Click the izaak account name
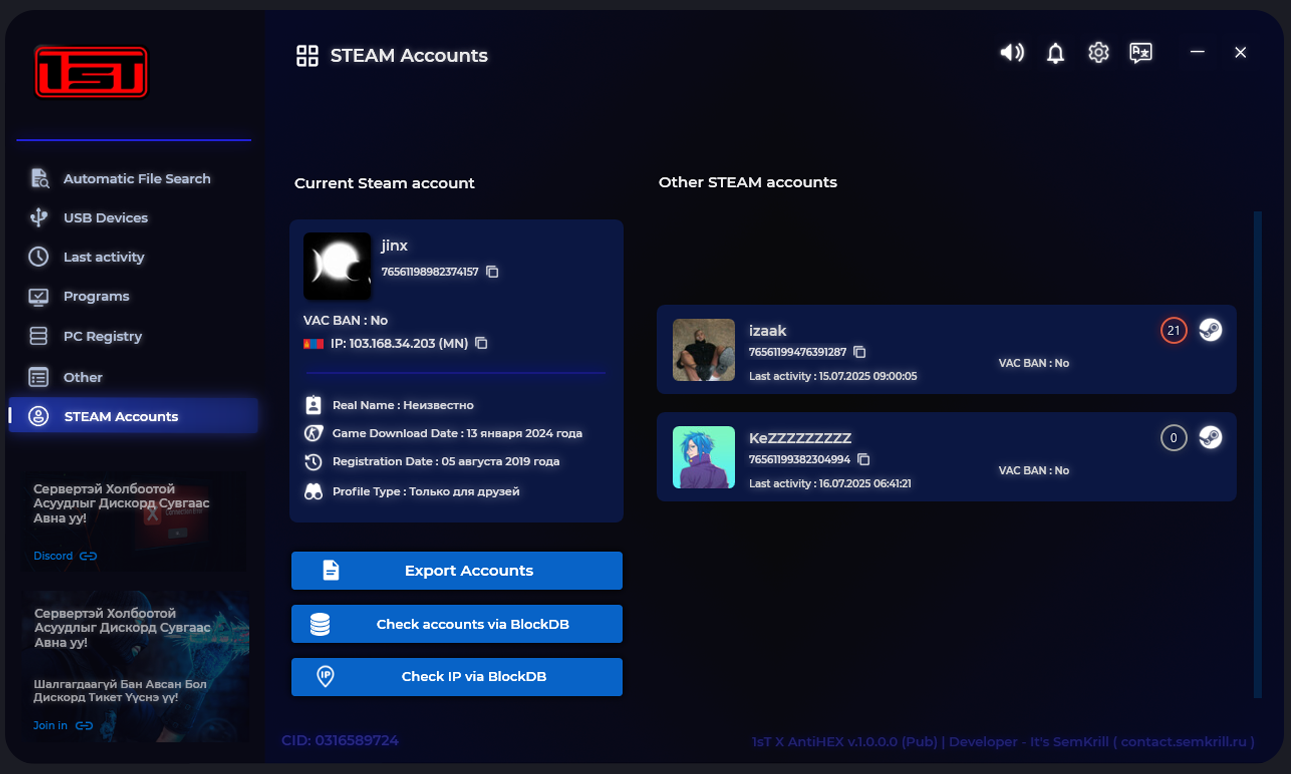 click(768, 330)
